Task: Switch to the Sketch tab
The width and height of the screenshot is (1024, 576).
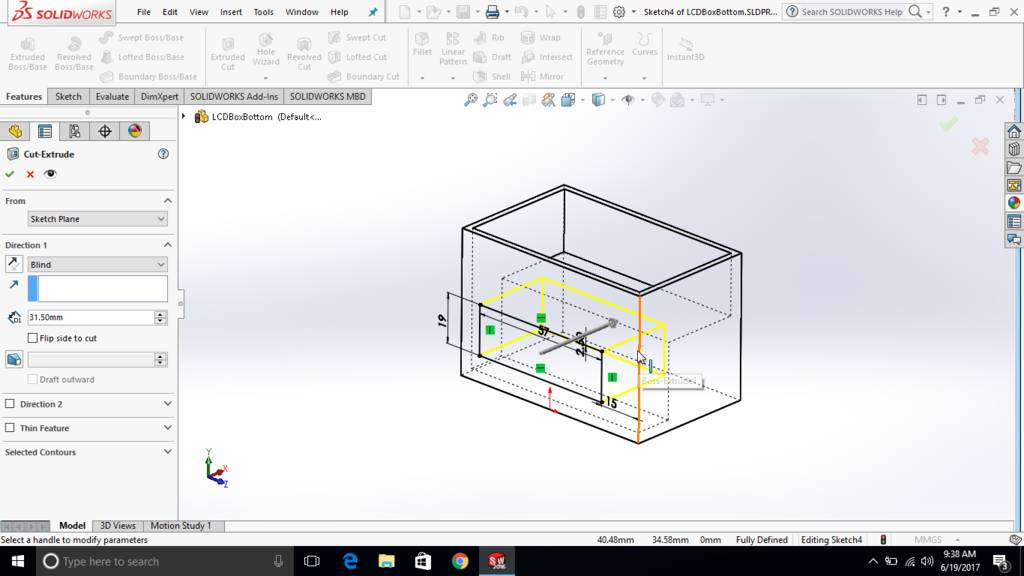Action: [68, 97]
